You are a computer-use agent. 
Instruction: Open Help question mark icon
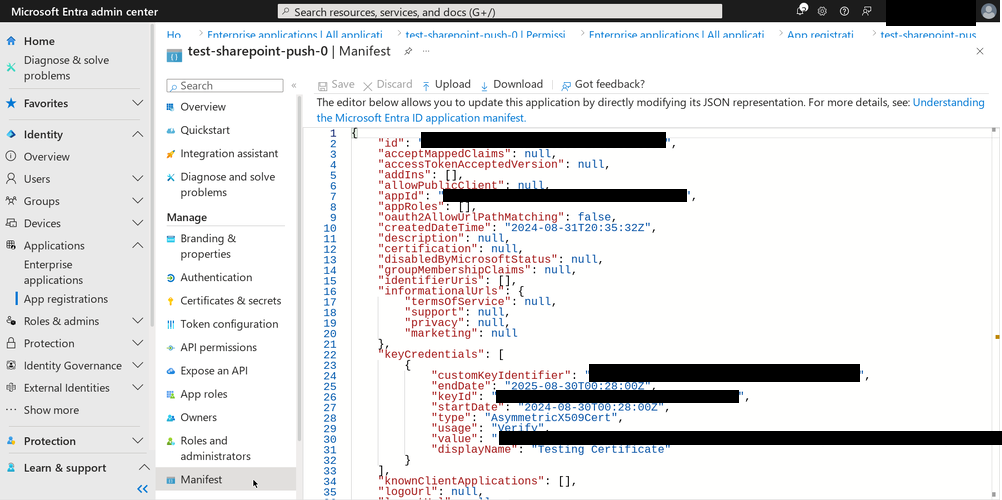coord(844,12)
